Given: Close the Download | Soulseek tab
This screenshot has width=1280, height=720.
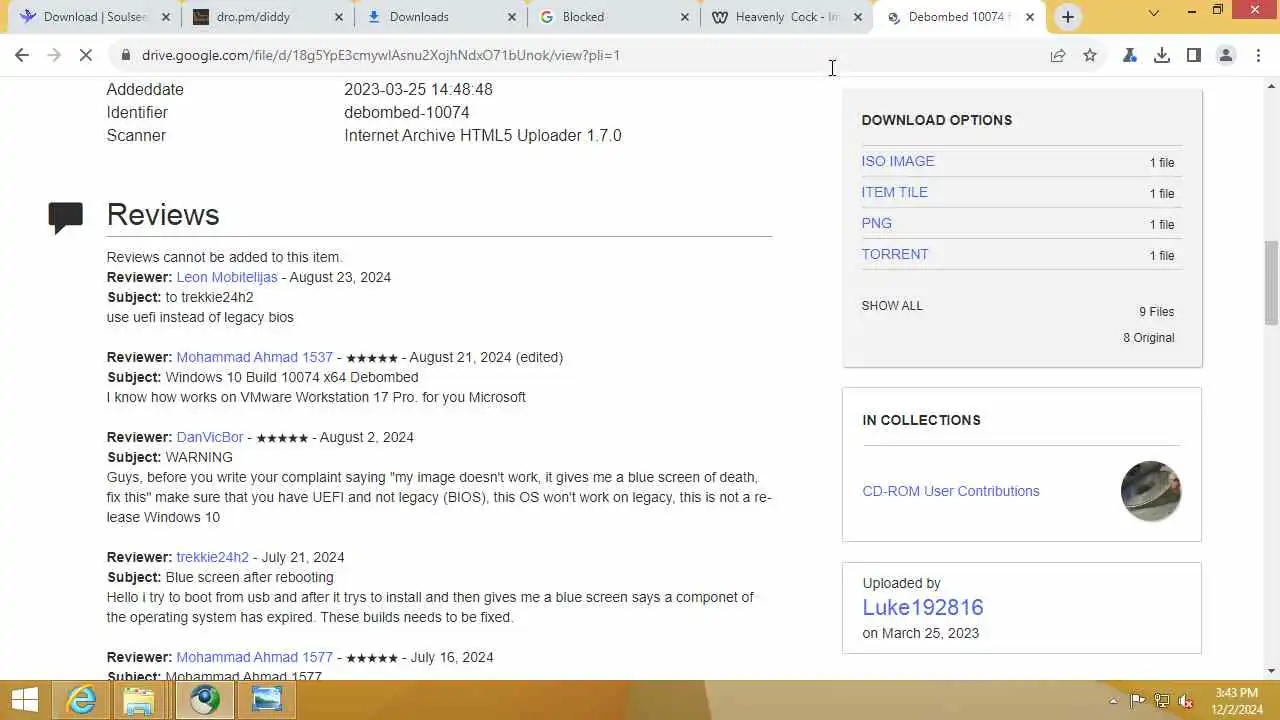Looking at the screenshot, I should [x=166, y=17].
